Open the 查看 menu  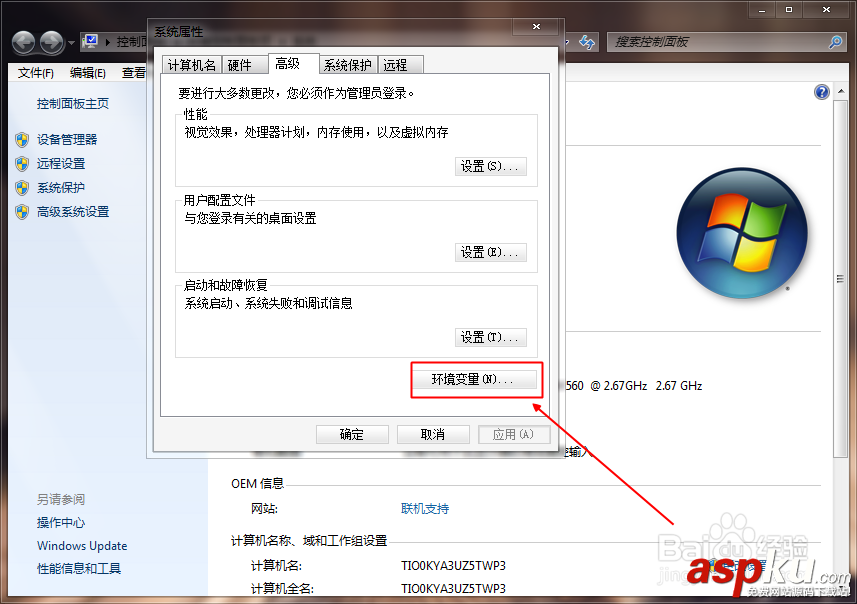pos(134,73)
